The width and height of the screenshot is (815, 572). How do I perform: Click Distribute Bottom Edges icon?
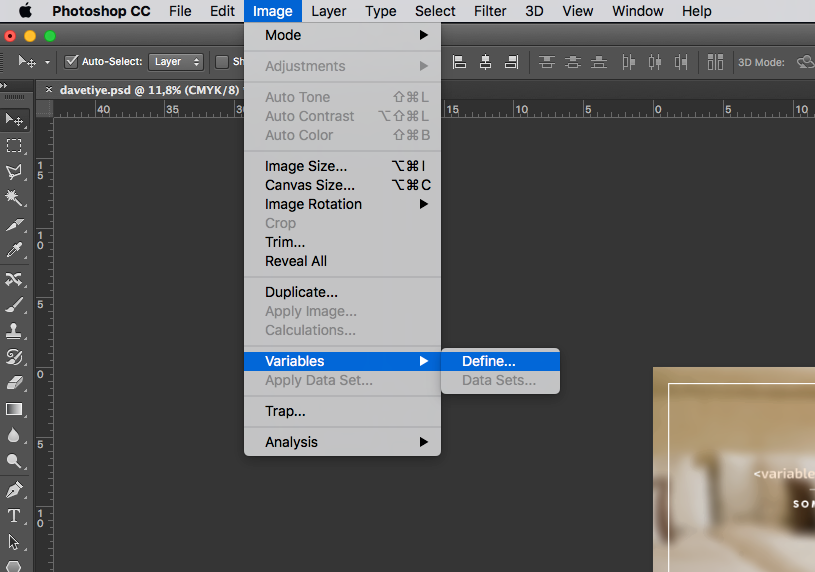[599, 62]
